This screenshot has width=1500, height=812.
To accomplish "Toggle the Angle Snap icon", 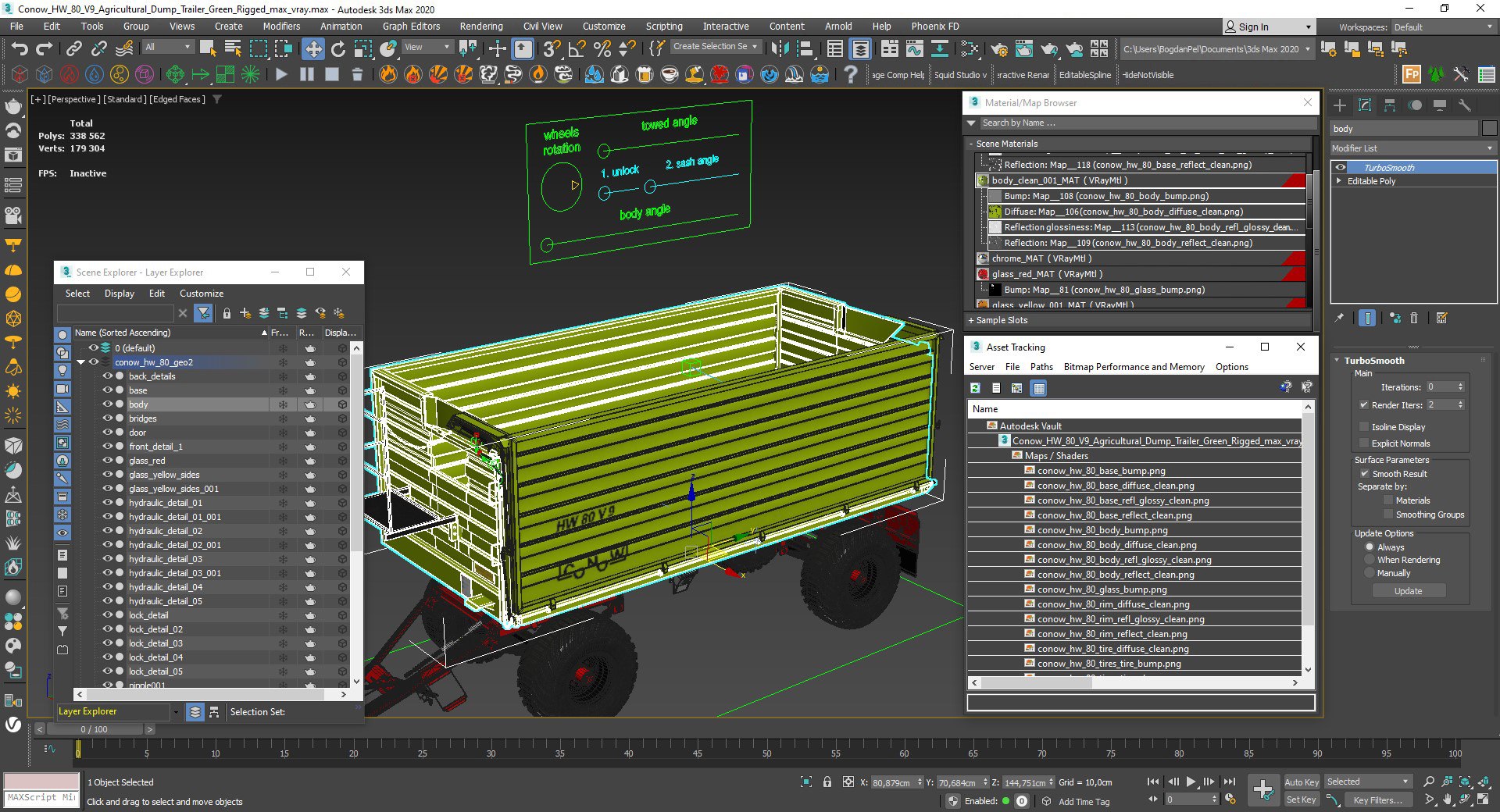I will pyautogui.click(x=577, y=49).
